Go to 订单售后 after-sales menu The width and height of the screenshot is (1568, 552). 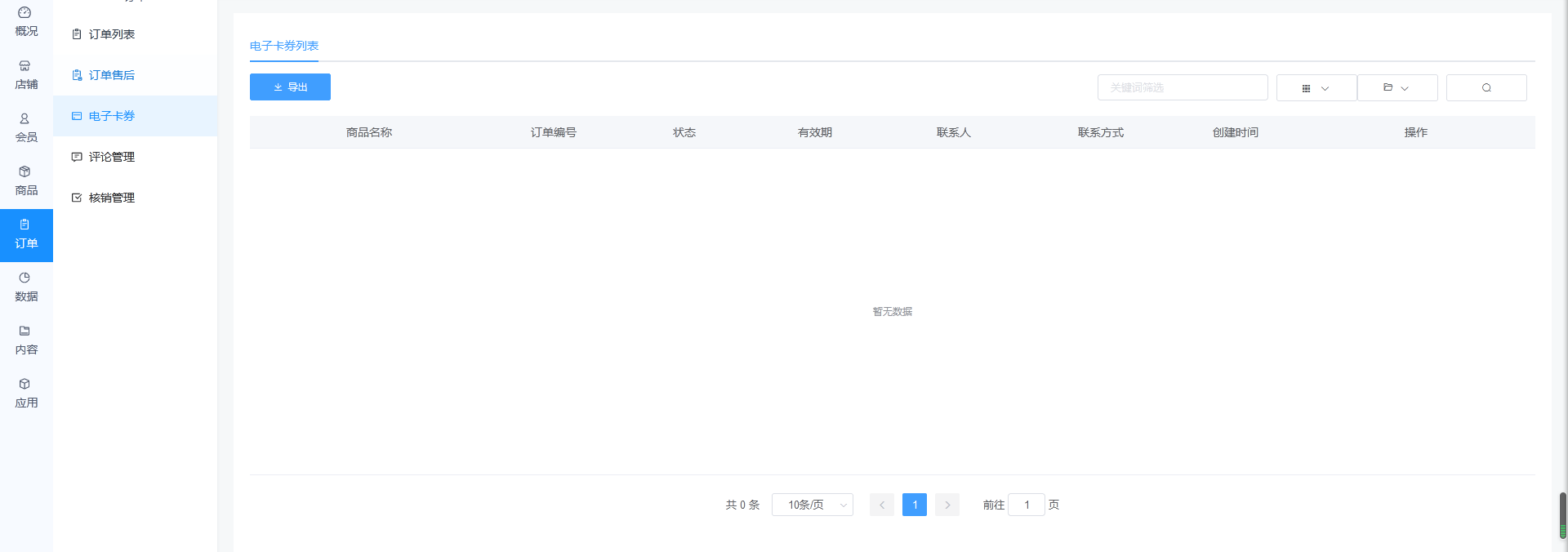pyautogui.click(x=136, y=75)
